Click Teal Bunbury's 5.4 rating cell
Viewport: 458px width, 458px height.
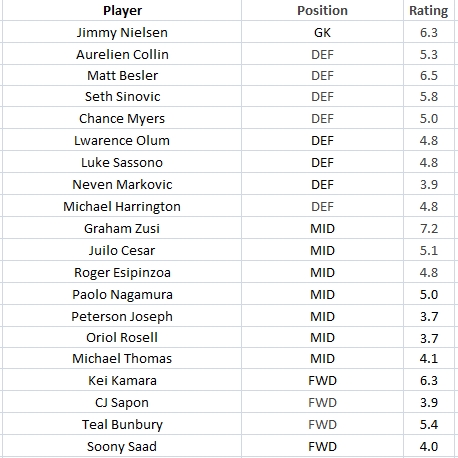click(429, 424)
